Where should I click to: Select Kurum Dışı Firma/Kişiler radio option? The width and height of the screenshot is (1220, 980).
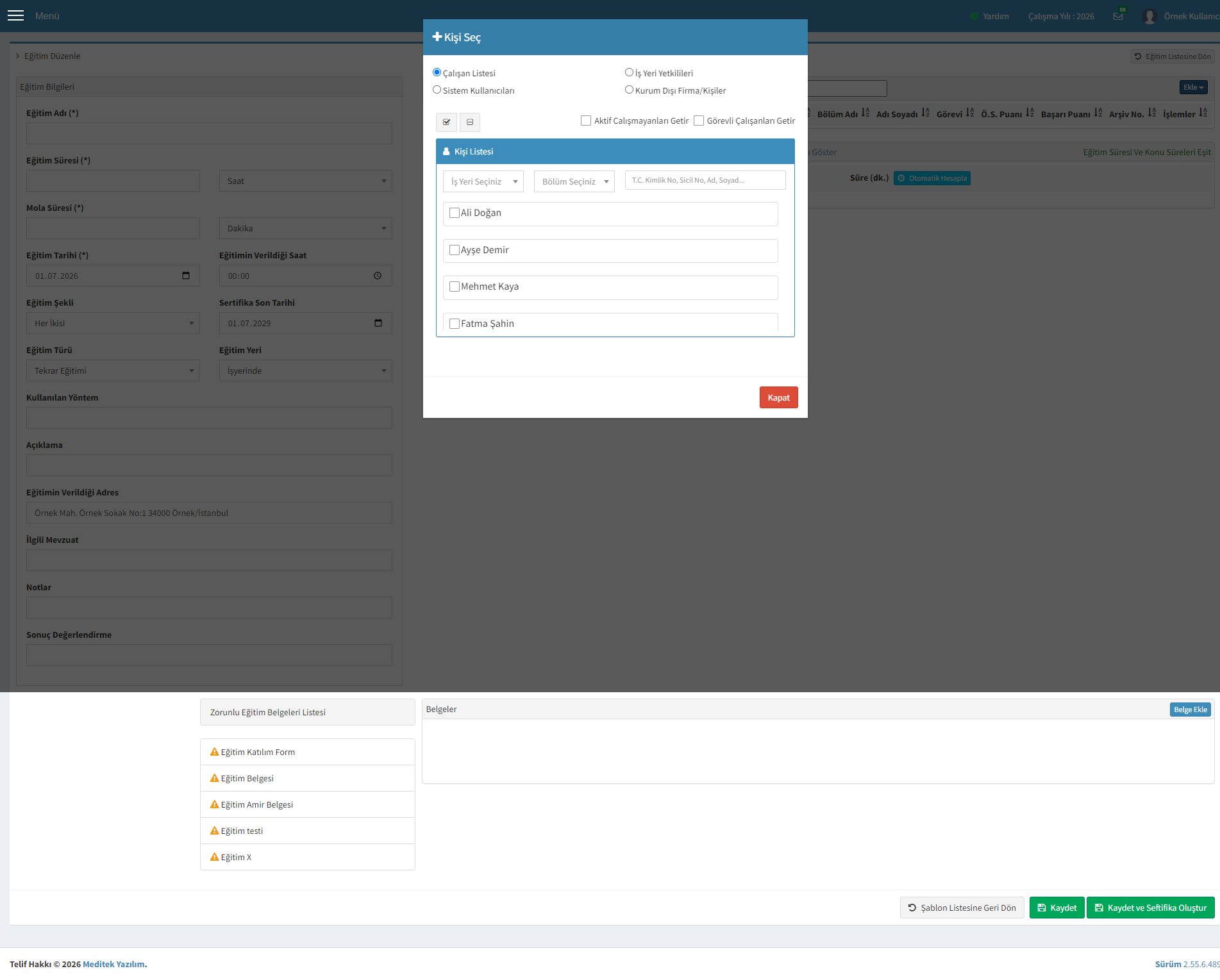pyautogui.click(x=629, y=90)
